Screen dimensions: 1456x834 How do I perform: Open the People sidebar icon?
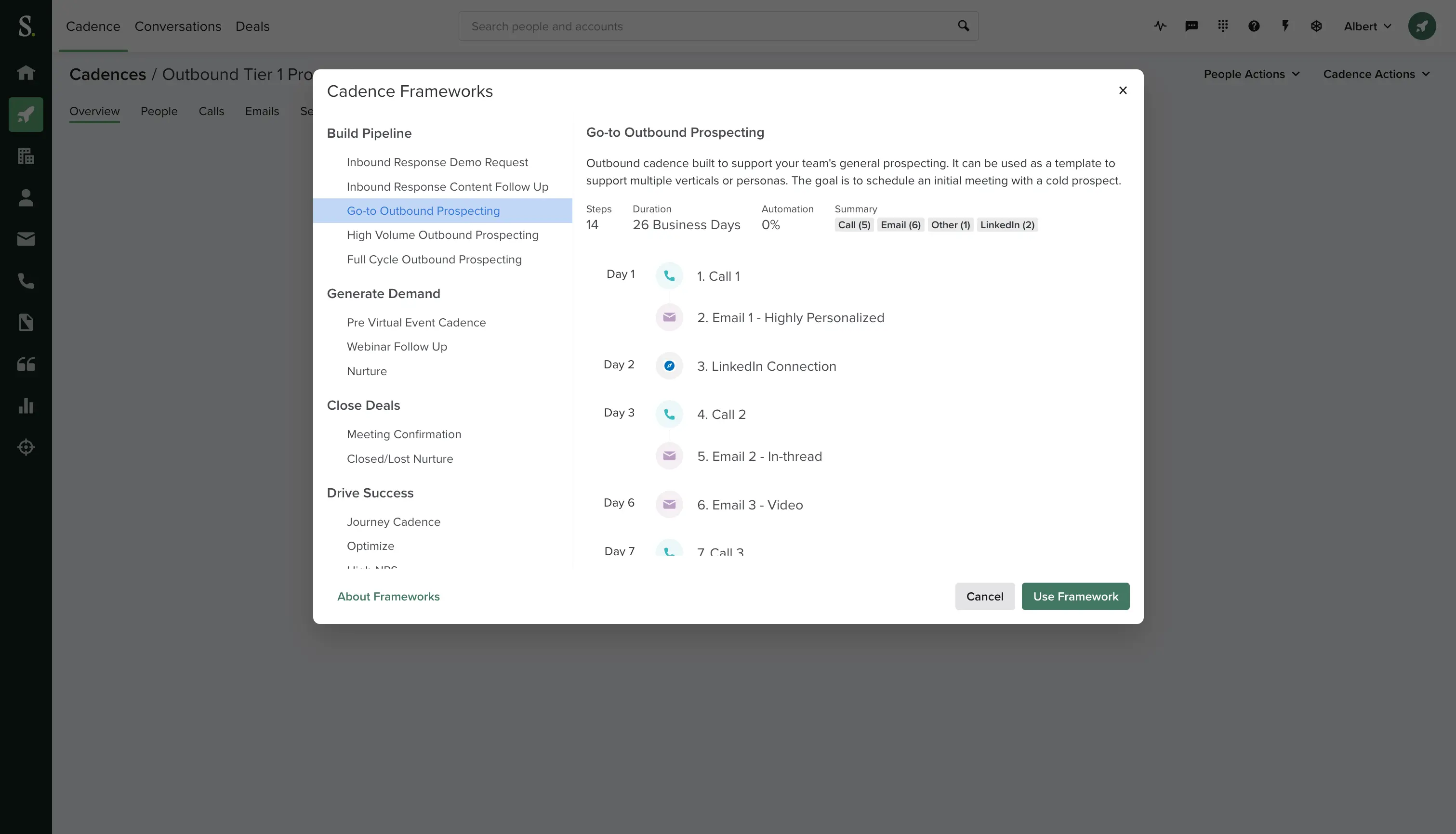point(26,197)
